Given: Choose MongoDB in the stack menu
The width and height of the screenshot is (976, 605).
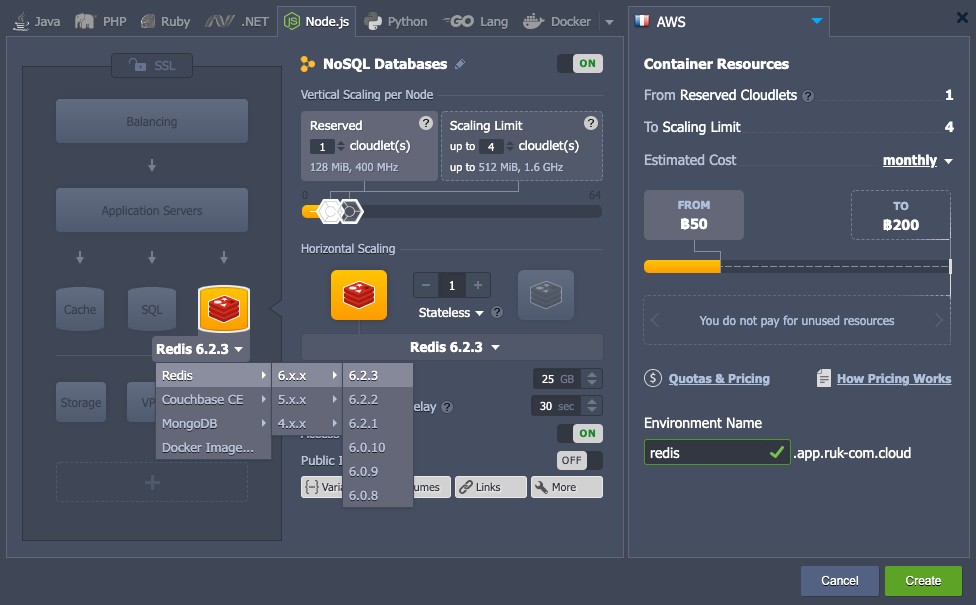Looking at the screenshot, I should coord(214,423).
